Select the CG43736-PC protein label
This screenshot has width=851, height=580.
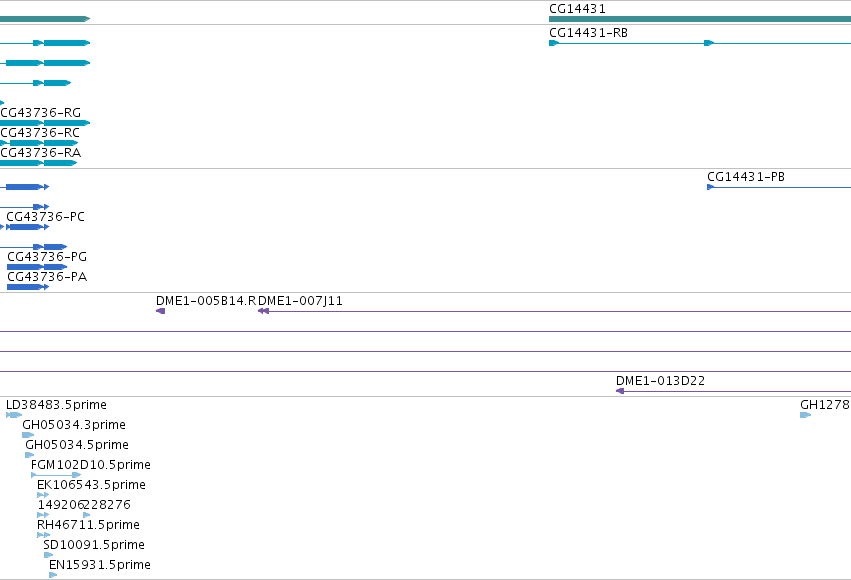46,217
